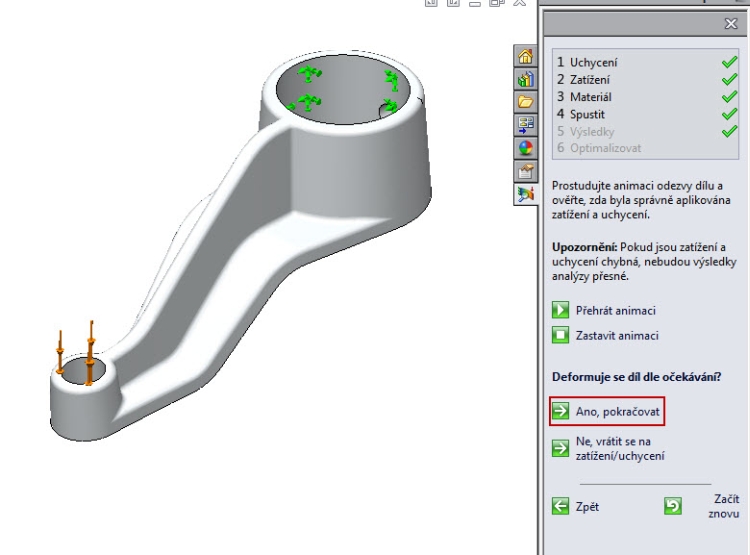Click the Zastavit animaci link text
750x555 pixels.
coord(617,335)
